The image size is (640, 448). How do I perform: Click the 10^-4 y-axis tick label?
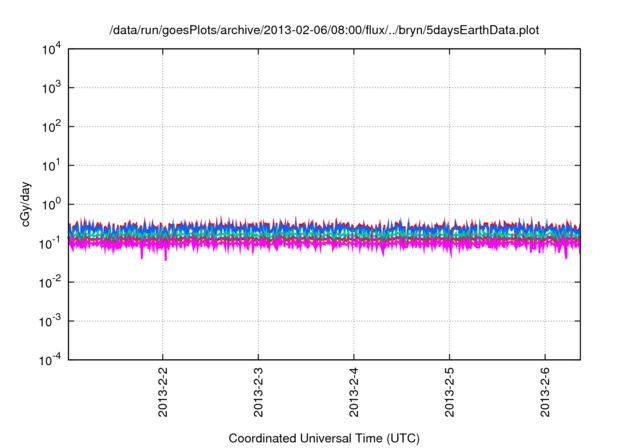point(50,360)
